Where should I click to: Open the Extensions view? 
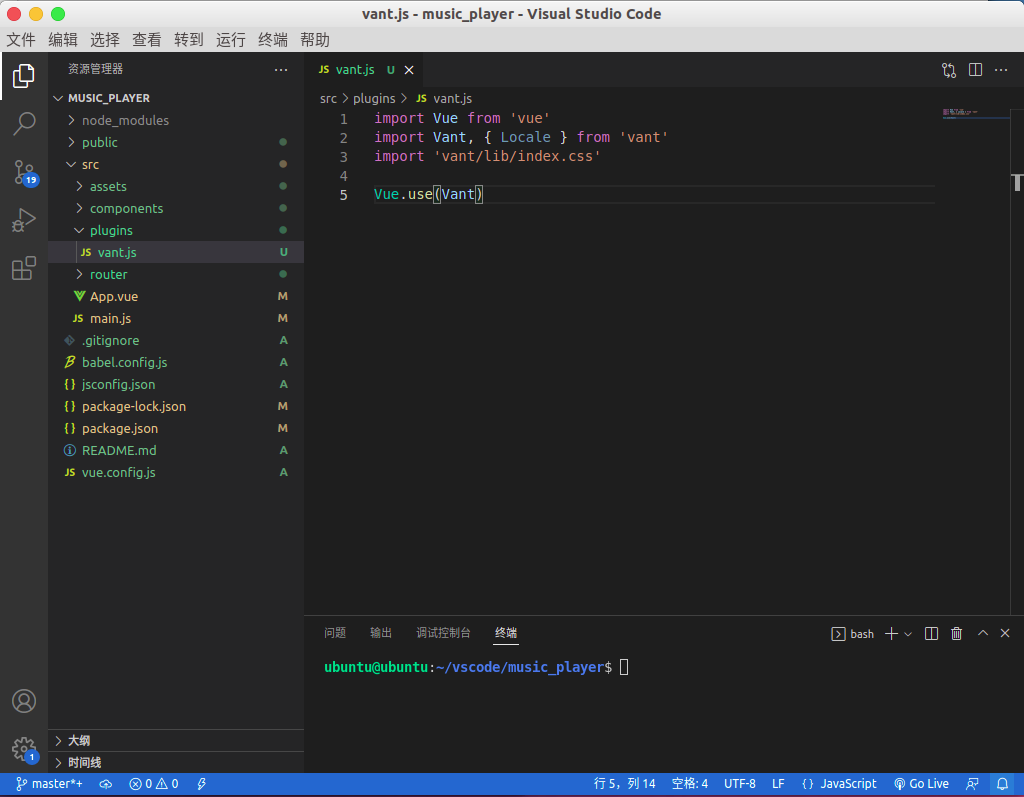click(x=24, y=268)
